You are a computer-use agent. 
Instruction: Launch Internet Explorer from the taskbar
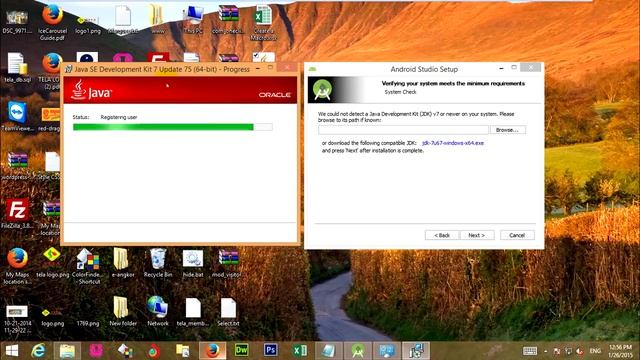(38, 351)
